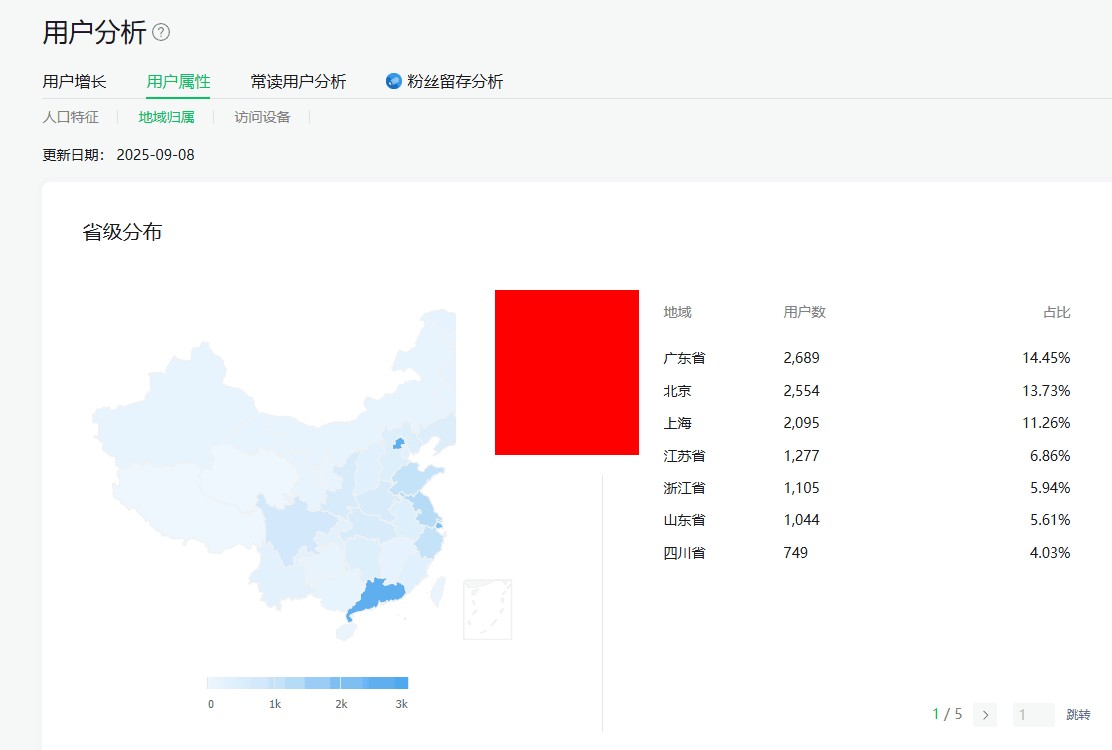The height and width of the screenshot is (750, 1112).
Task: Click the 占比 column header
Action: click(x=1056, y=312)
